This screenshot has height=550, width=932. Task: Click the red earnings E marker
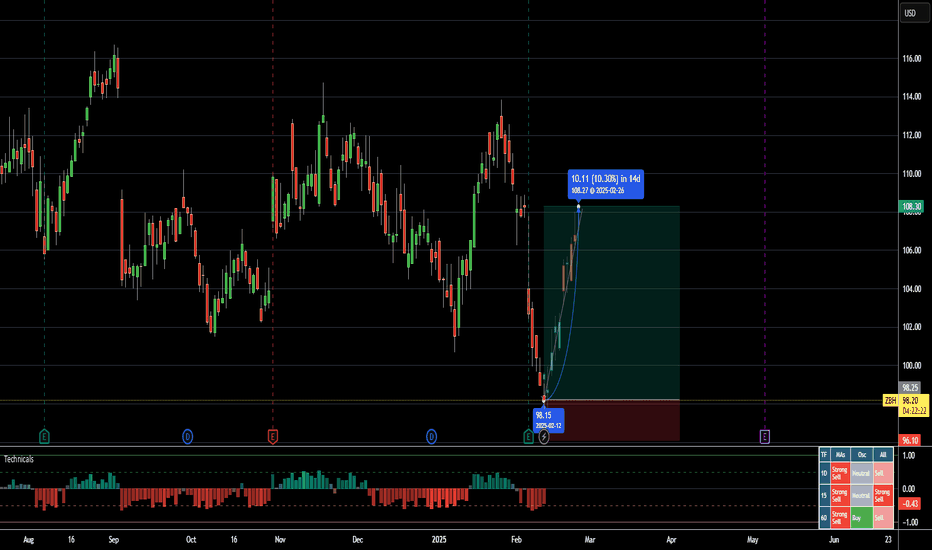click(272, 437)
